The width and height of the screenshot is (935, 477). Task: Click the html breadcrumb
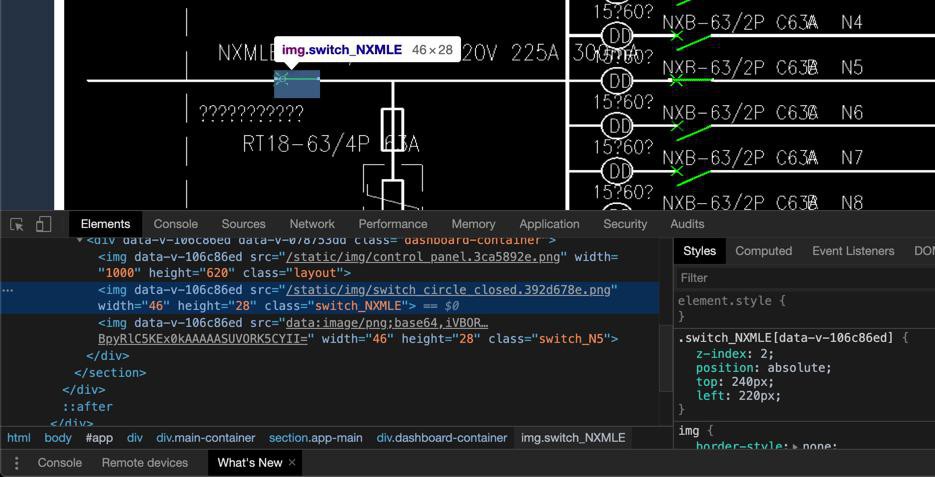(x=19, y=438)
